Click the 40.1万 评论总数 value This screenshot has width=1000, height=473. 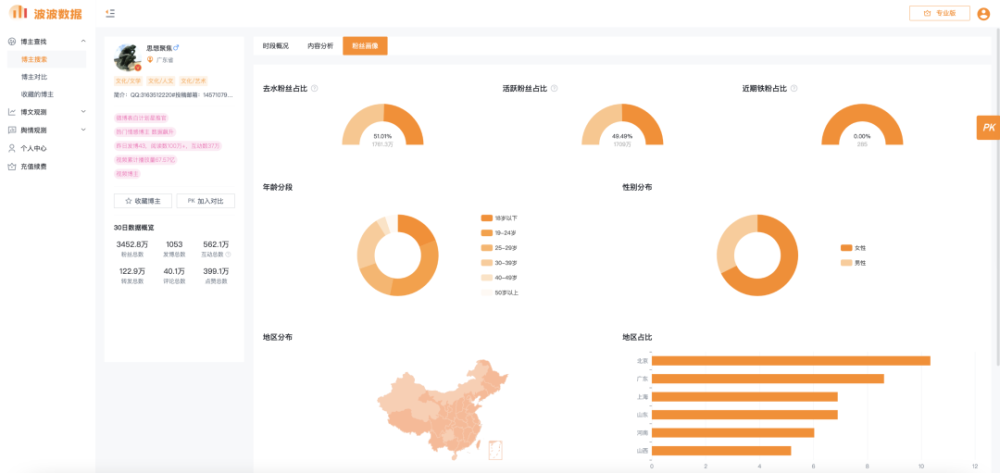pos(174,272)
